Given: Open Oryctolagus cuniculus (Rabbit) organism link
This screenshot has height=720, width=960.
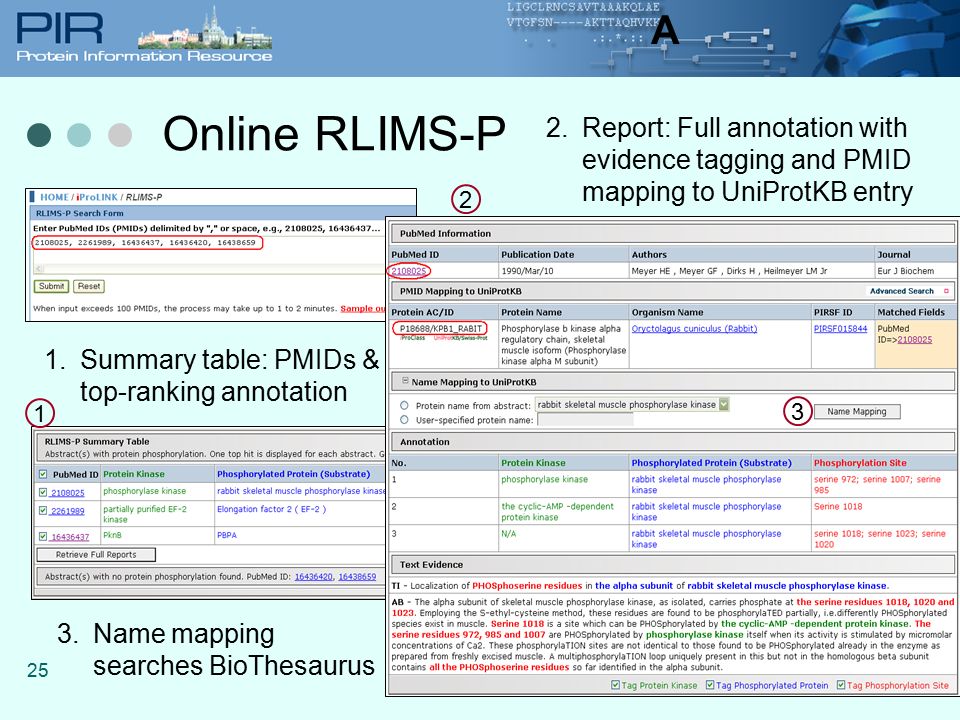Looking at the screenshot, I should click(694, 329).
